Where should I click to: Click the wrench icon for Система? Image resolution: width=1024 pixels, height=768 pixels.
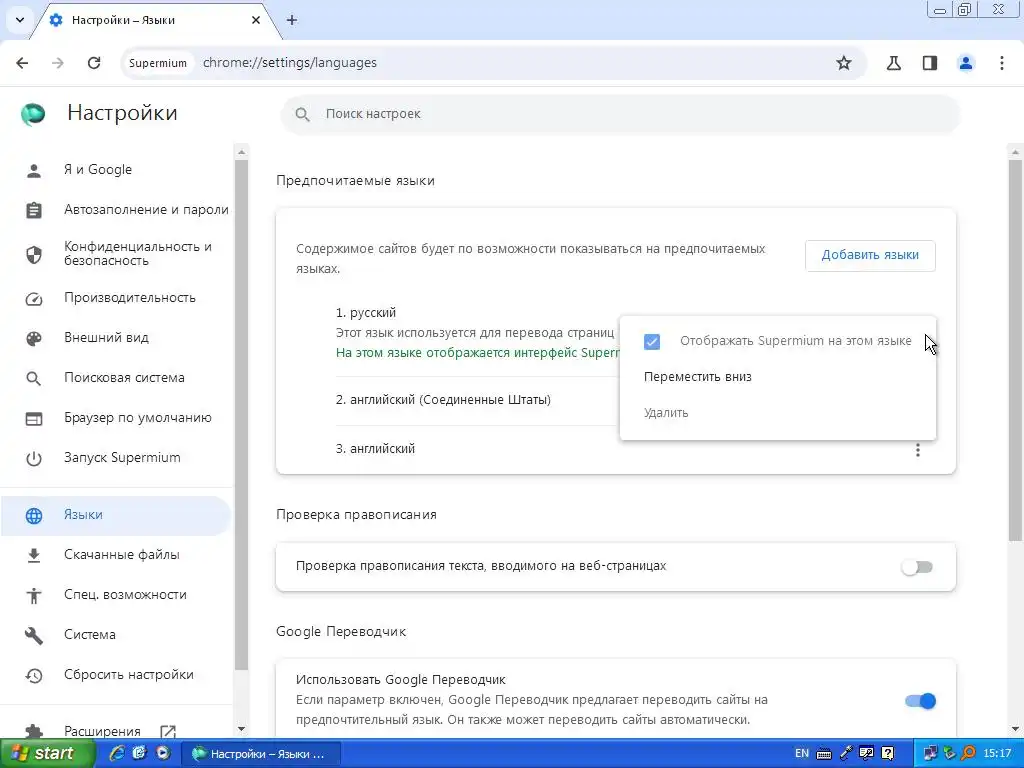click(33, 635)
